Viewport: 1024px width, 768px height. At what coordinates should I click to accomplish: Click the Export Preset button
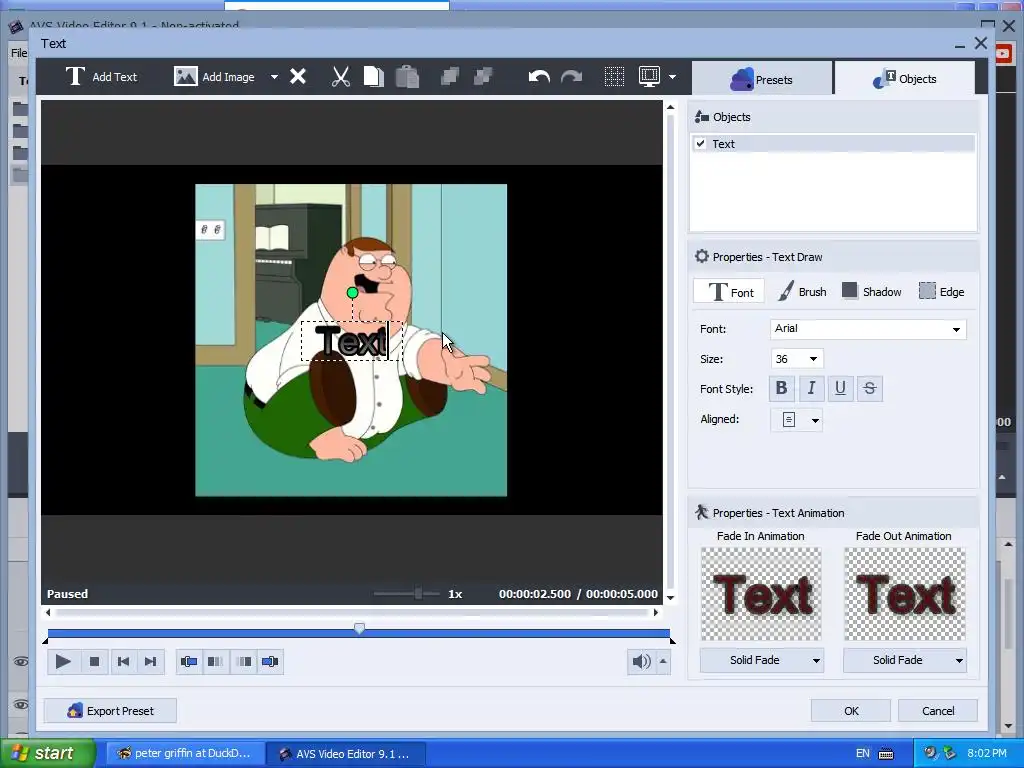click(110, 711)
